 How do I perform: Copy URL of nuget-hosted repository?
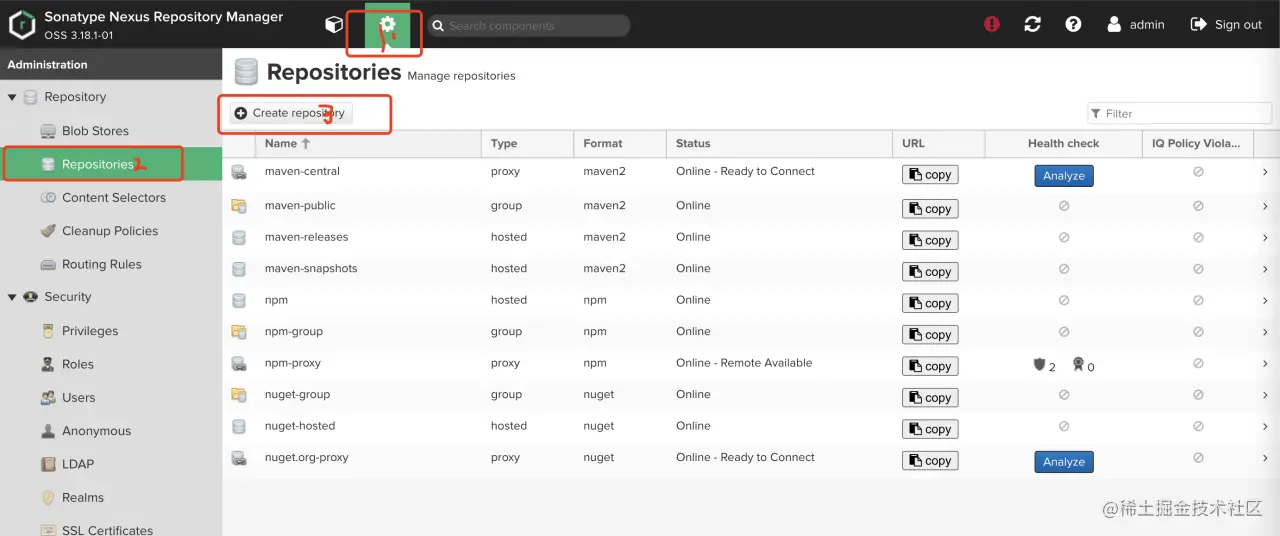[930, 429]
